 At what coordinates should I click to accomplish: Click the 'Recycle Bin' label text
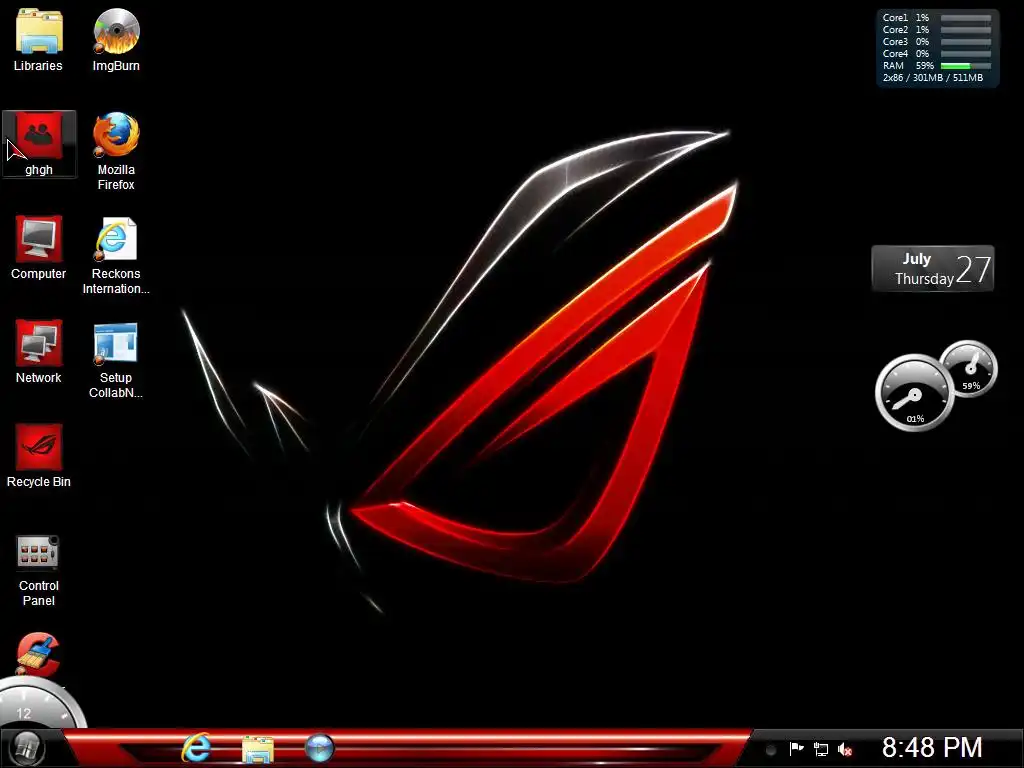pyautogui.click(x=39, y=482)
